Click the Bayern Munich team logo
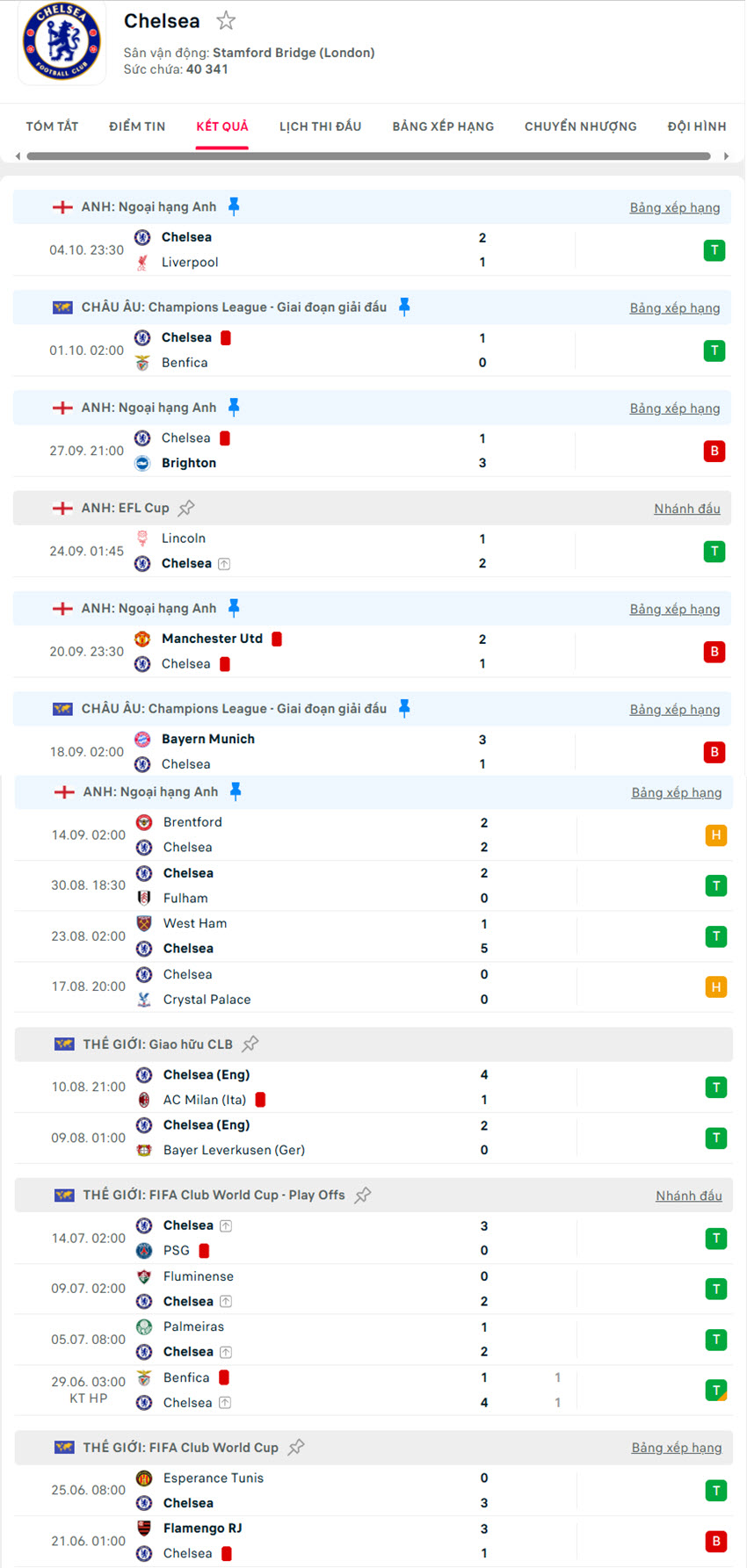The width and height of the screenshot is (747, 1568). tap(142, 740)
